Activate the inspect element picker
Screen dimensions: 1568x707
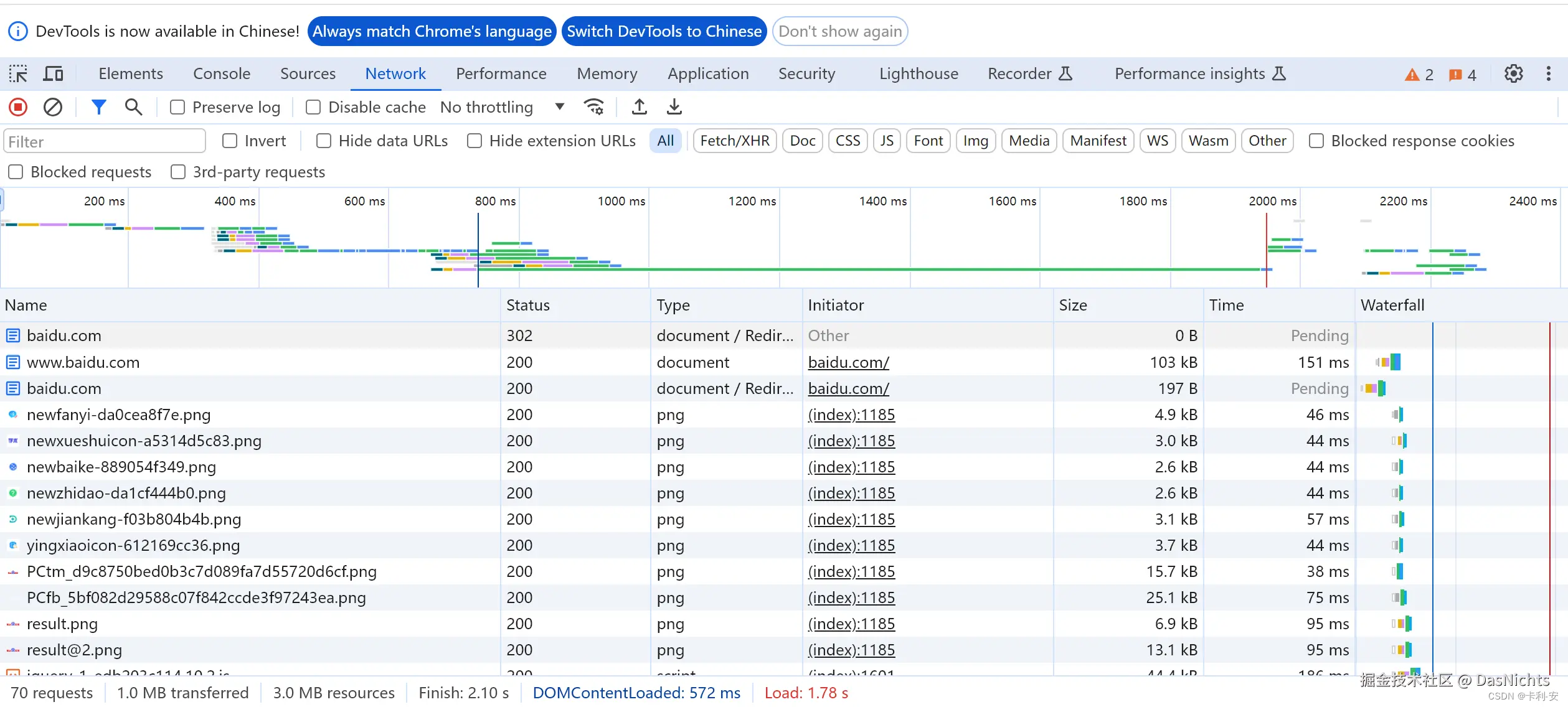click(18, 74)
